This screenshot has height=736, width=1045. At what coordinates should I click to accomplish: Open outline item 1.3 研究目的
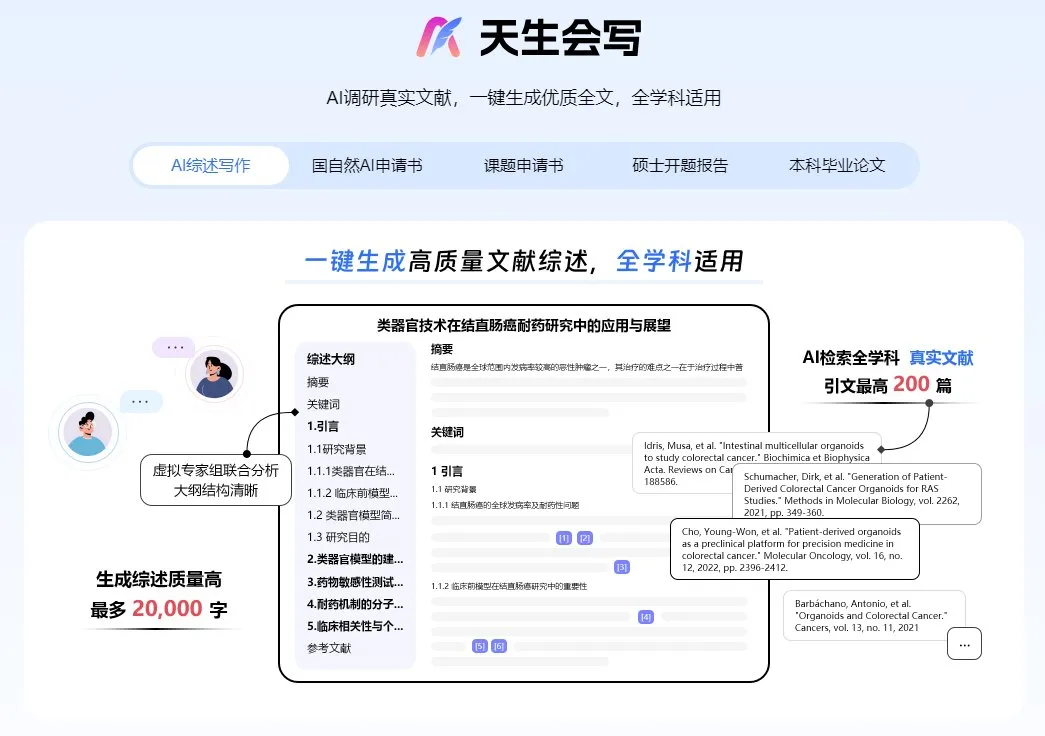(338, 537)
